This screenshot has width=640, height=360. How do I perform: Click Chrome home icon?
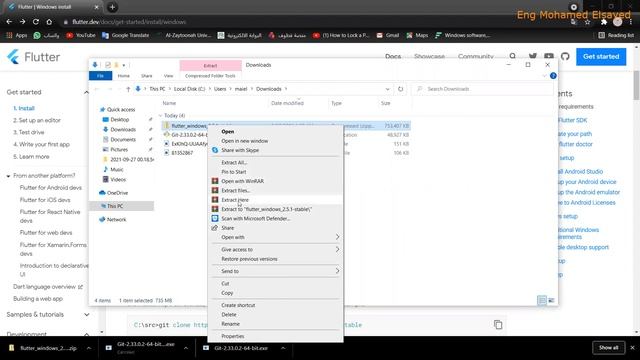(x=49, y=22)
